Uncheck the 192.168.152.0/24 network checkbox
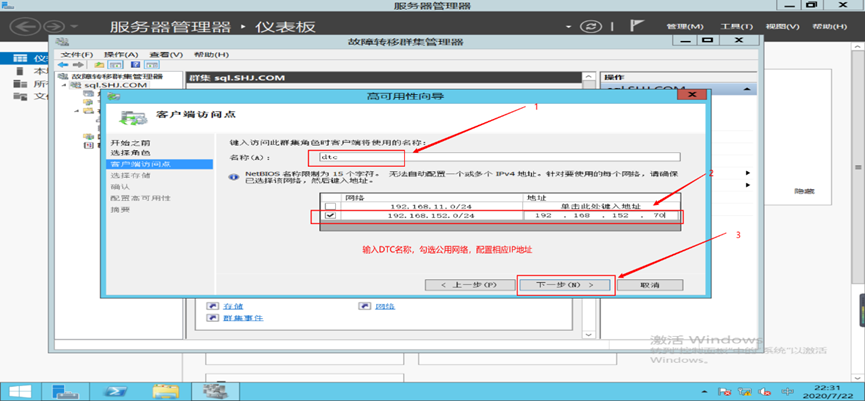 [x=330, y=216]
